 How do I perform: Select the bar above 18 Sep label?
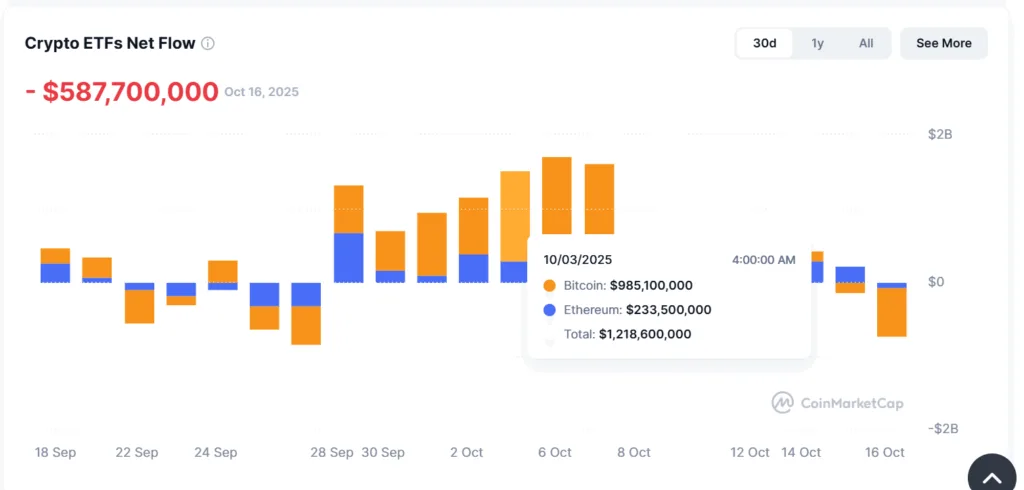tap(55, 265)
